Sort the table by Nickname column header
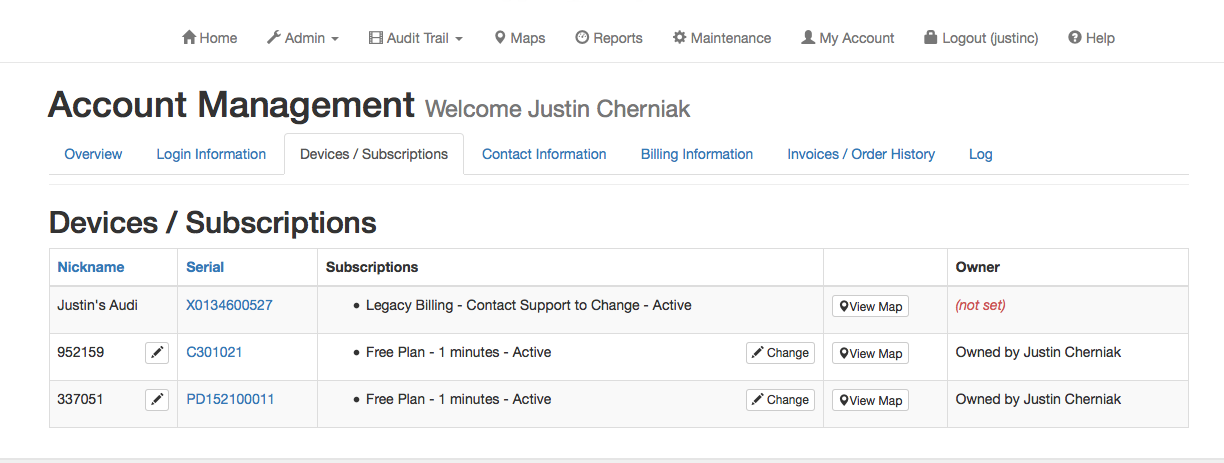 [91, 267]
